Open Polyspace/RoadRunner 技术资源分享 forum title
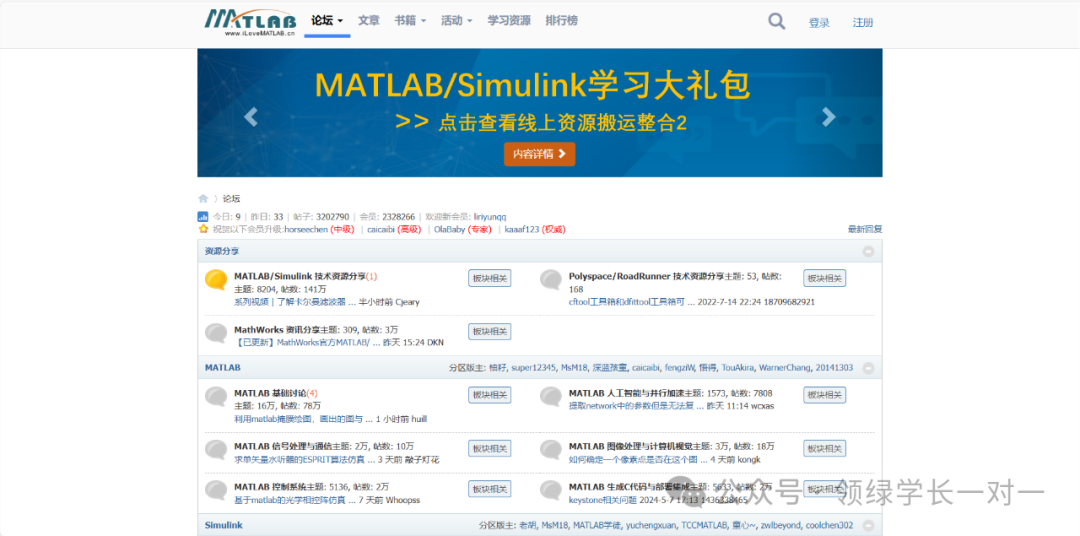1080x536 pixels. 646,276
